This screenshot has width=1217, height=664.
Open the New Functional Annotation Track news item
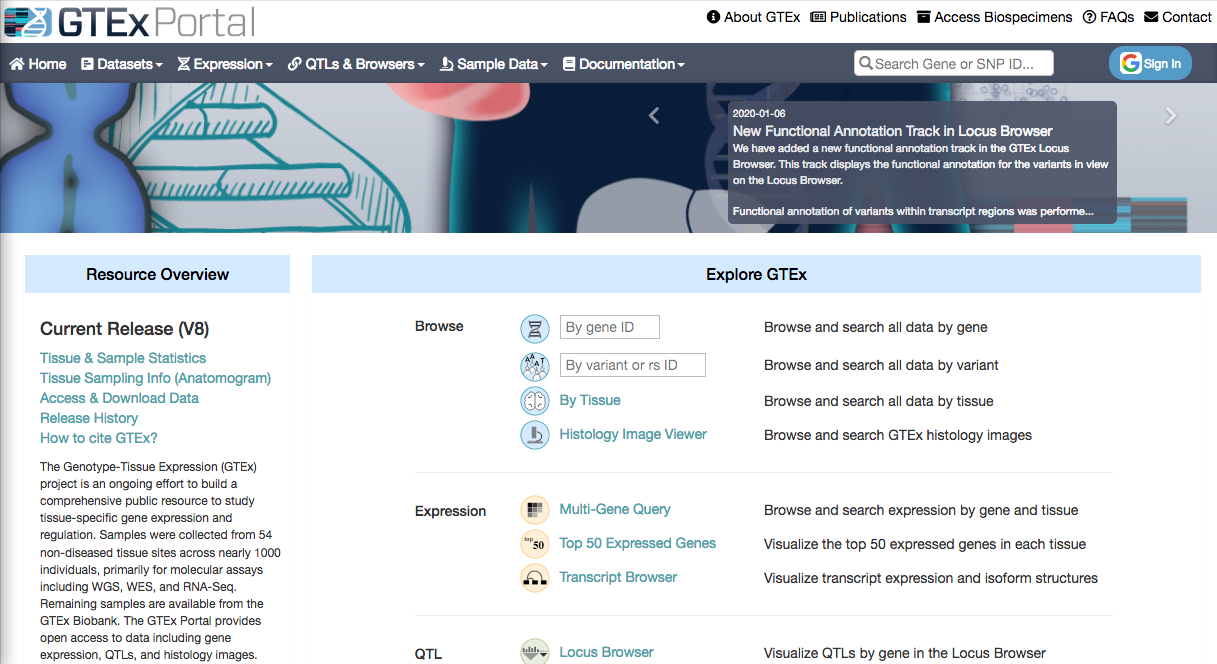(893, 131)
